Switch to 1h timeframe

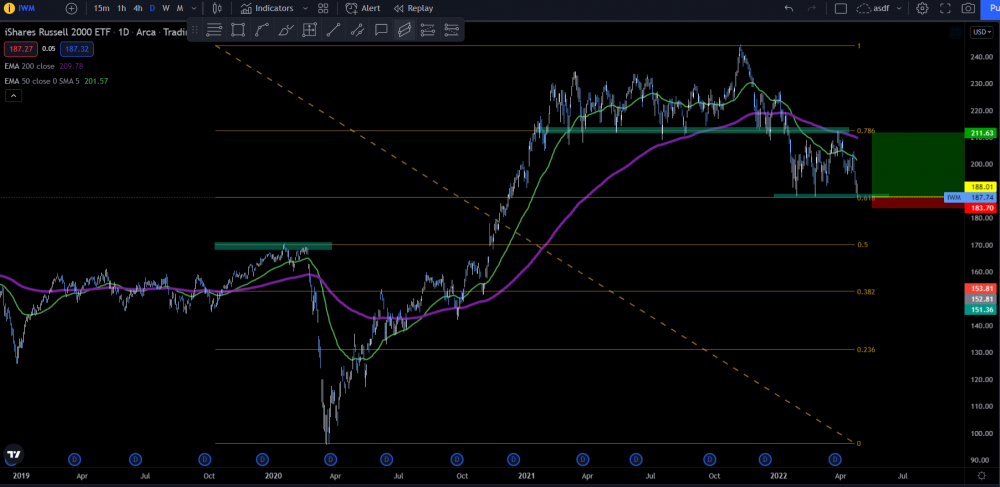tap(121, 8)
